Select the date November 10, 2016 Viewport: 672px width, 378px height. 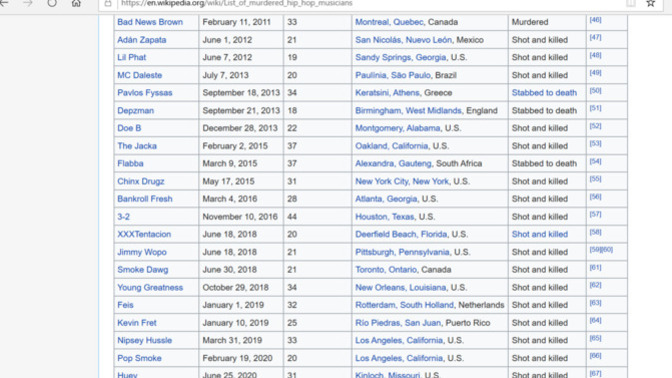pyautogui.click(x=240, y=216)
